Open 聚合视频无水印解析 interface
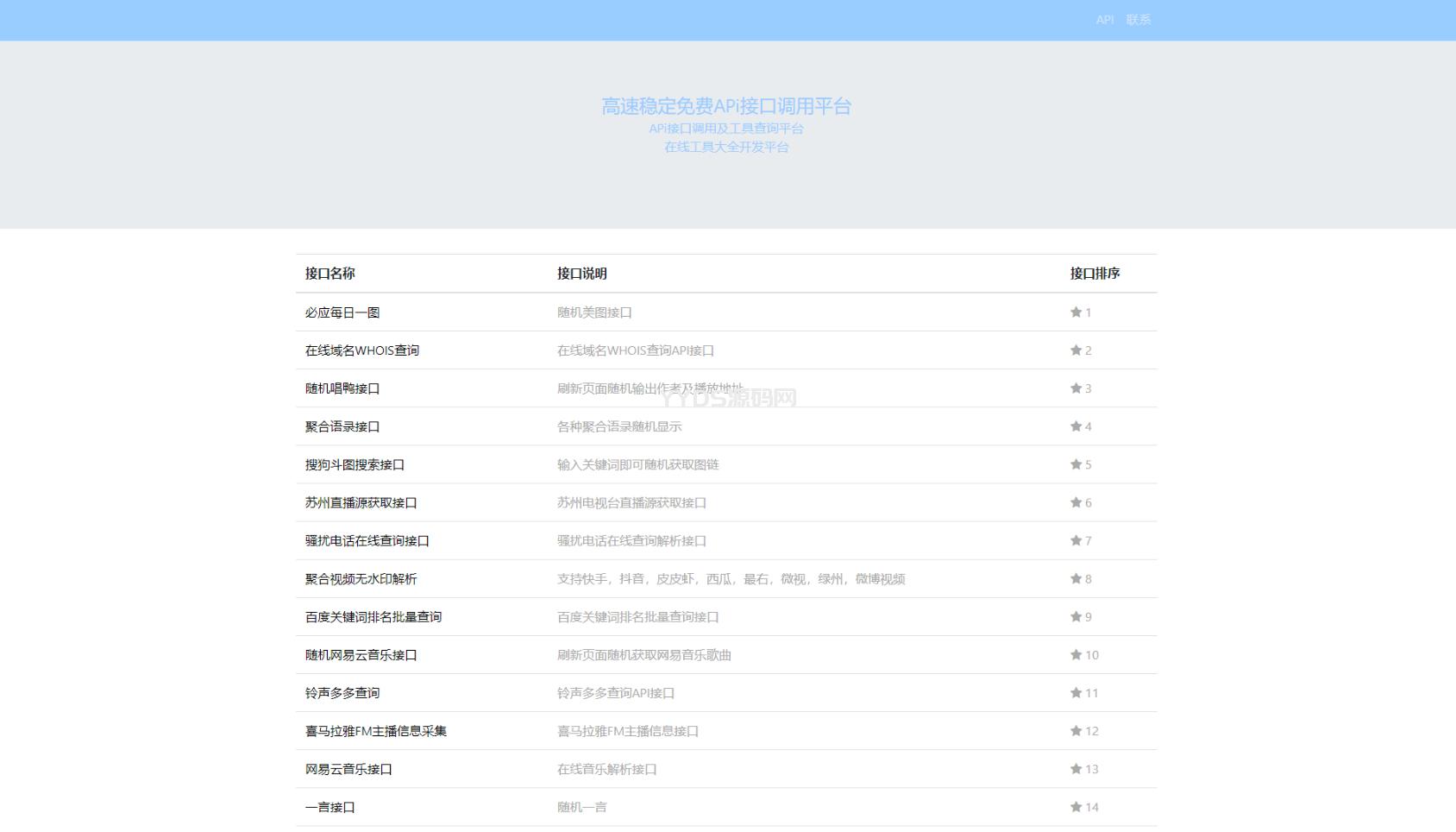The image size is (1456, 832). click(361, 579)
